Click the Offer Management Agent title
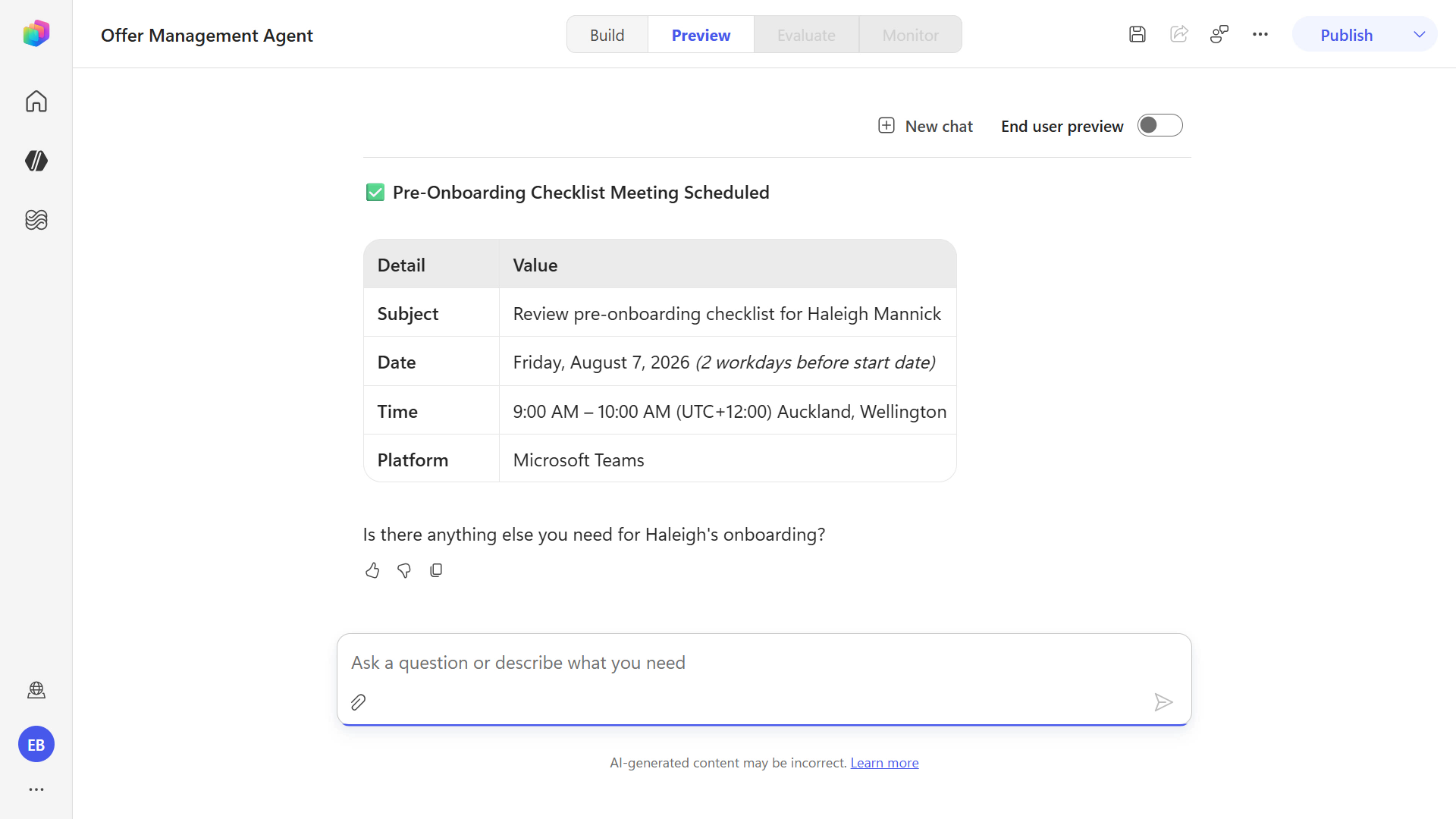 point(207,36)
